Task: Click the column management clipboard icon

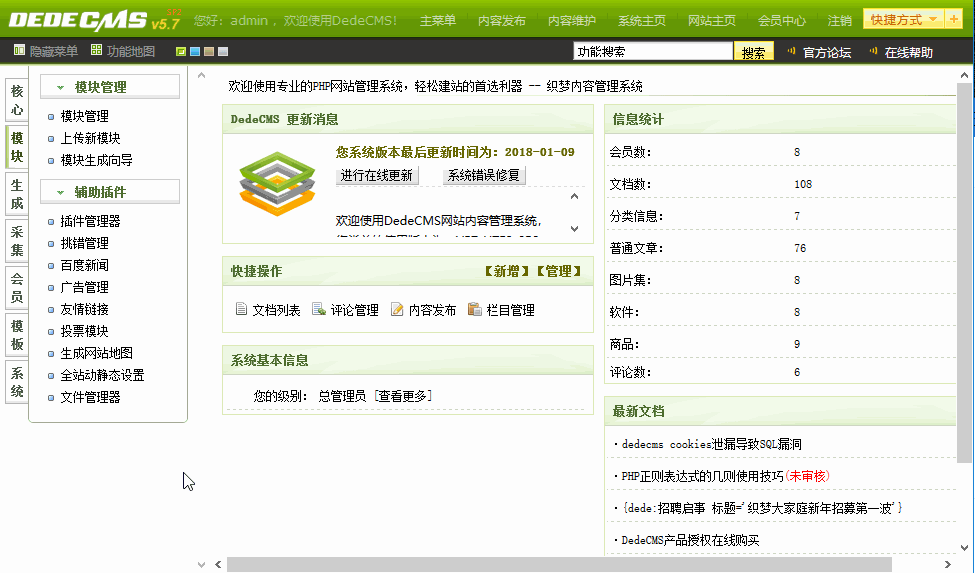Action: point(474,309)
